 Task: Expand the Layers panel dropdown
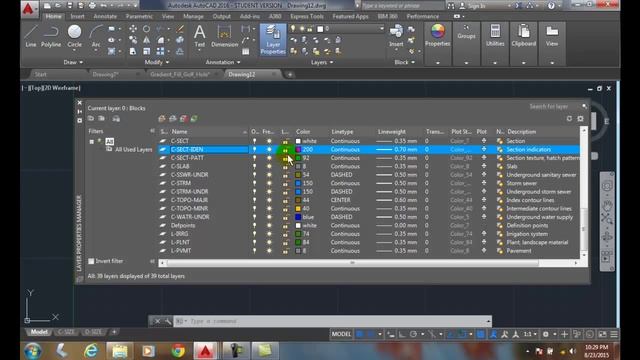click(322, 62)
